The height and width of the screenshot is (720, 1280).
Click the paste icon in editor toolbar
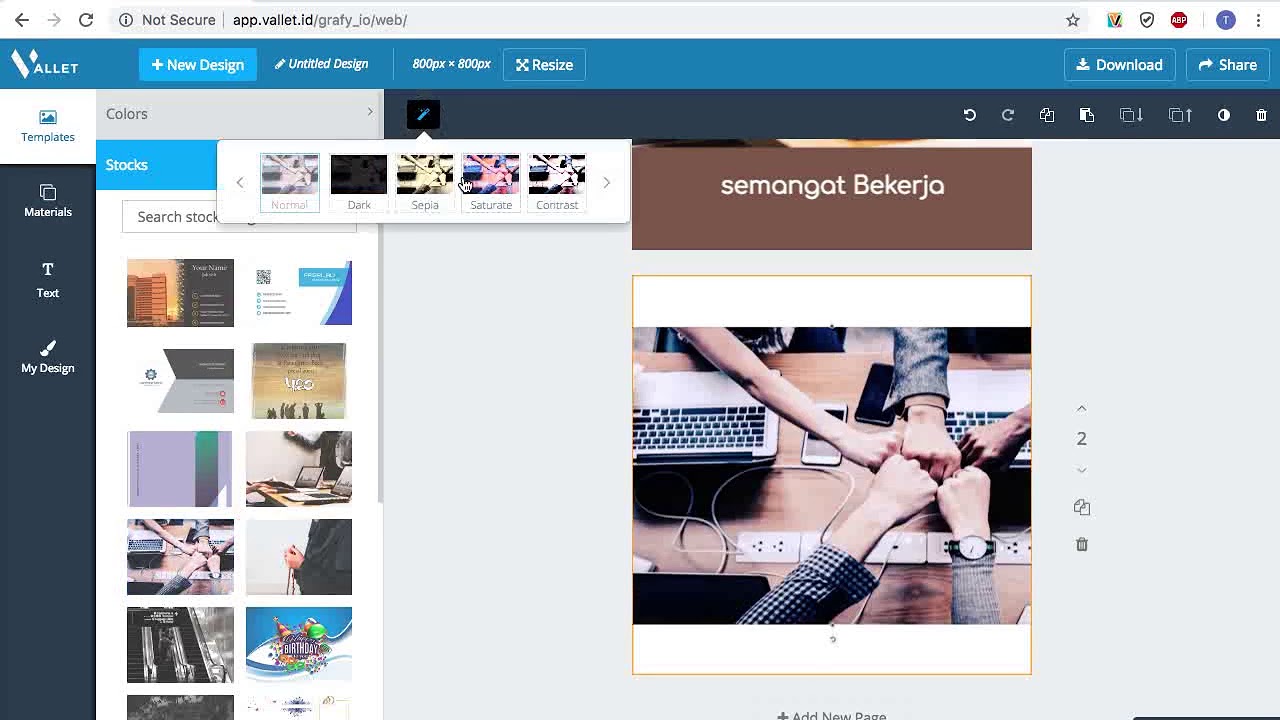click(x=1087, y=115)
